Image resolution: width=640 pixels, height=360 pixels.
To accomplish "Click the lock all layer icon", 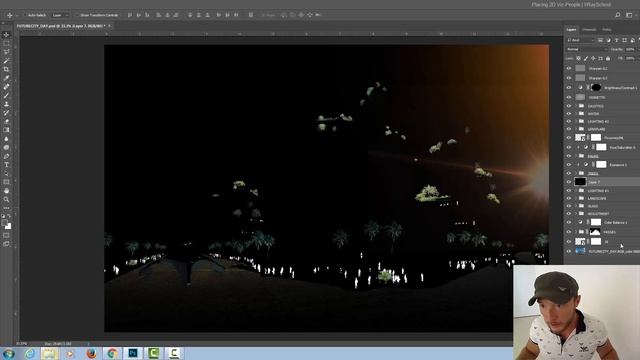I will tap(608, 58).
